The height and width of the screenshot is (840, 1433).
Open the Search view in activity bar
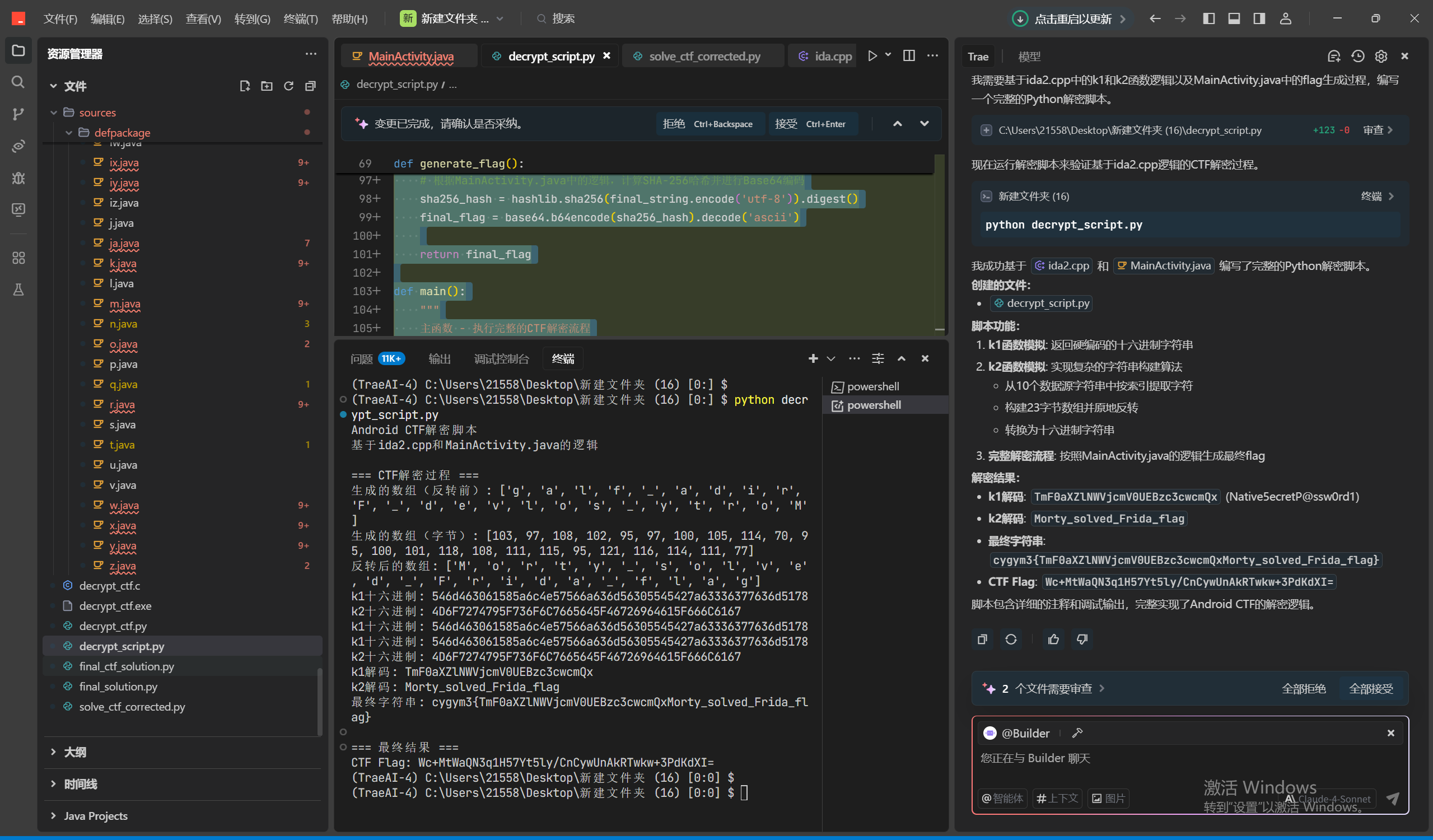click(x=18, y=82)
